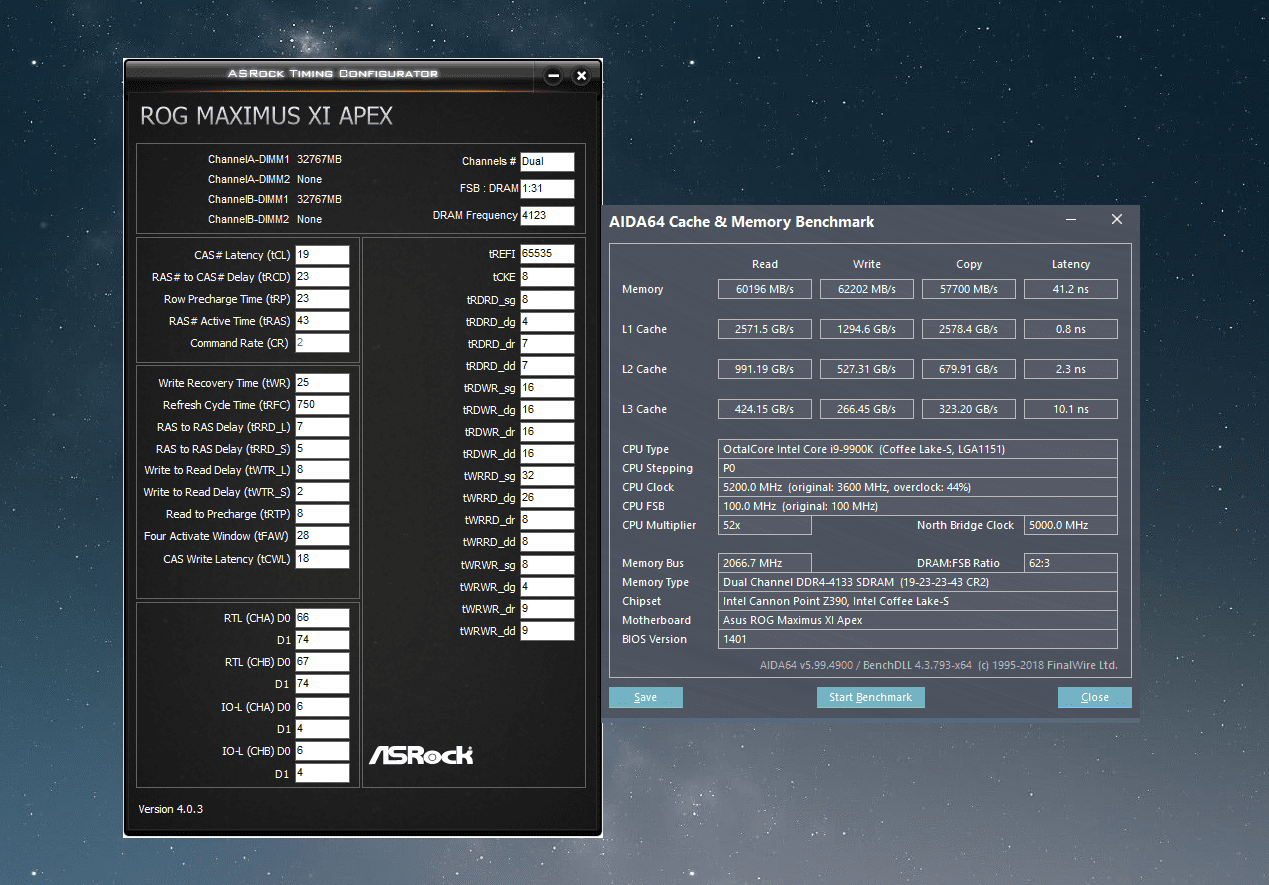Image resolution: width=1269 pixels, height=885 pixels.
Task: Click the Four Activate Window (tFAW) field
Action: coord(322,536)
